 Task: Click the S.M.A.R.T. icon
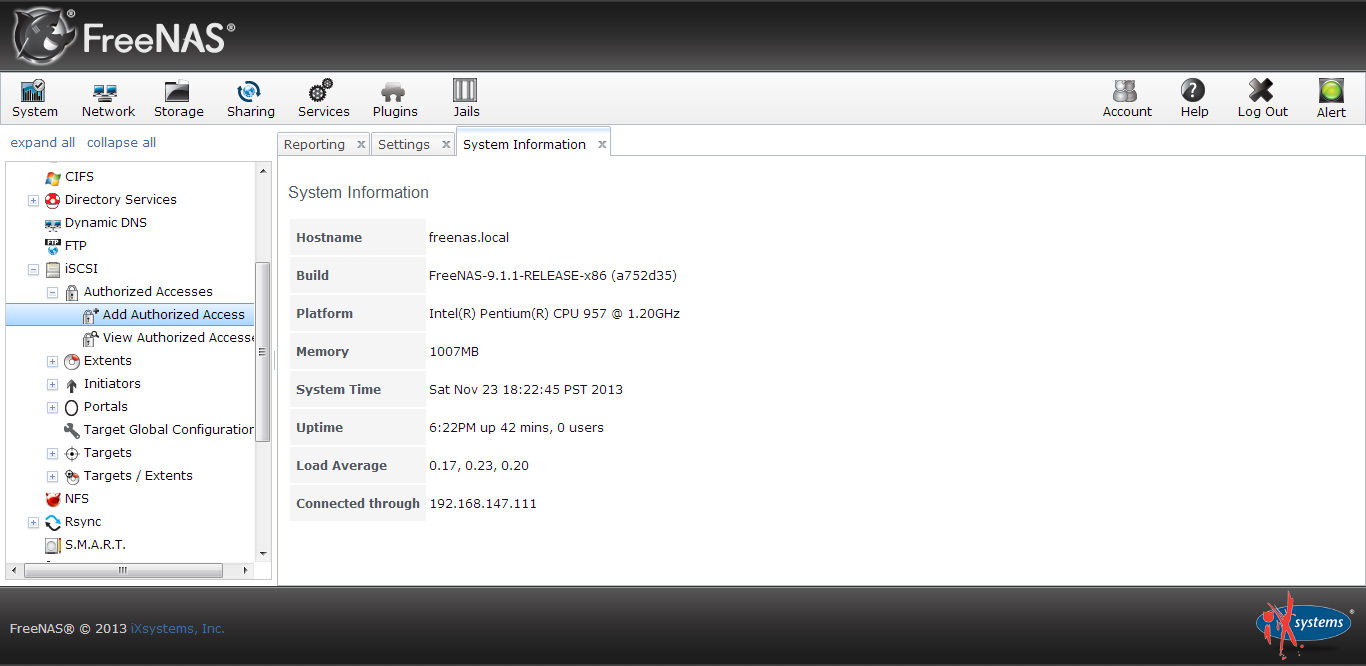coord(53,545)
